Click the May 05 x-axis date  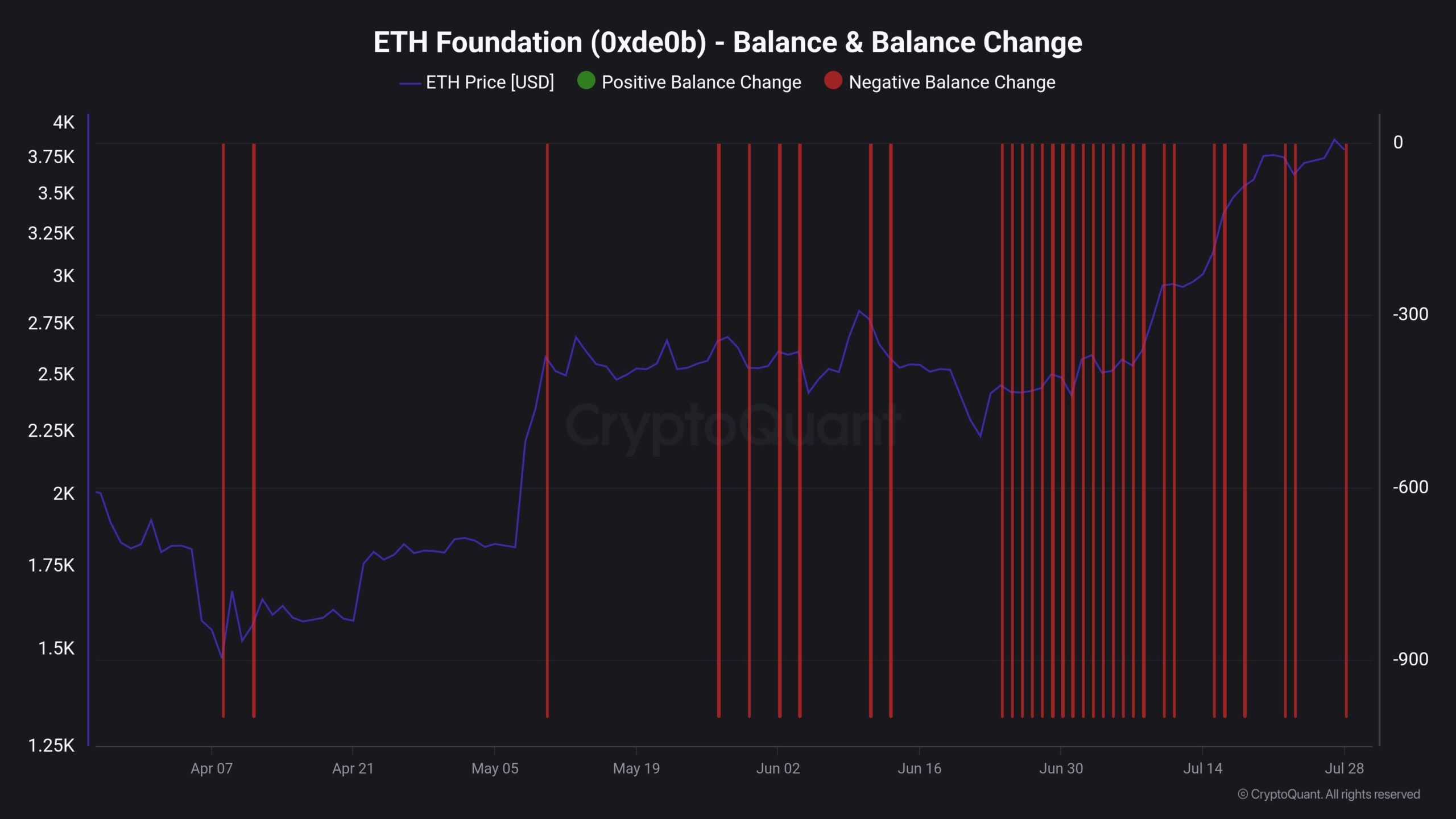tap(495, 768)
